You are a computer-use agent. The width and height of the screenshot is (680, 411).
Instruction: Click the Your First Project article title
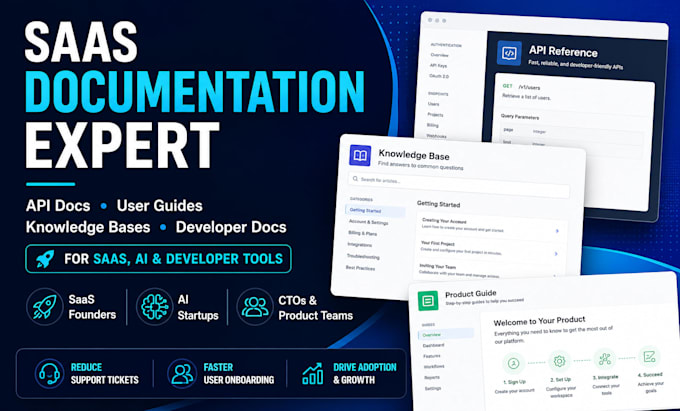click(x=438, y=244)
